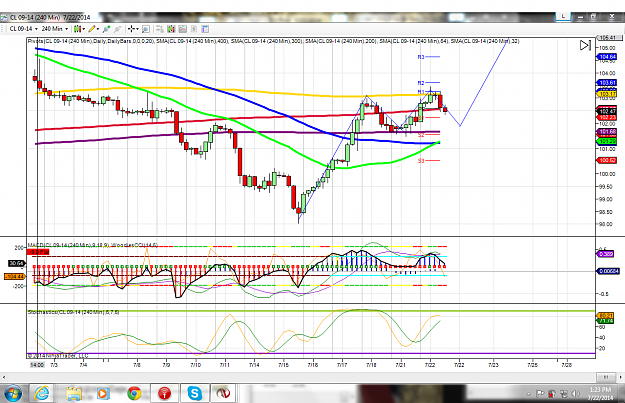Click the chart window title icon
The width and height of the screenshot is (625, 403).
pos(4,17)
